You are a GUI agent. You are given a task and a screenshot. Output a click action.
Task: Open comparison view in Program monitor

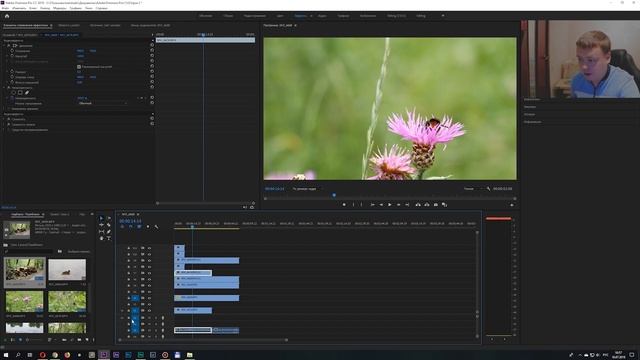pos(444,204)
